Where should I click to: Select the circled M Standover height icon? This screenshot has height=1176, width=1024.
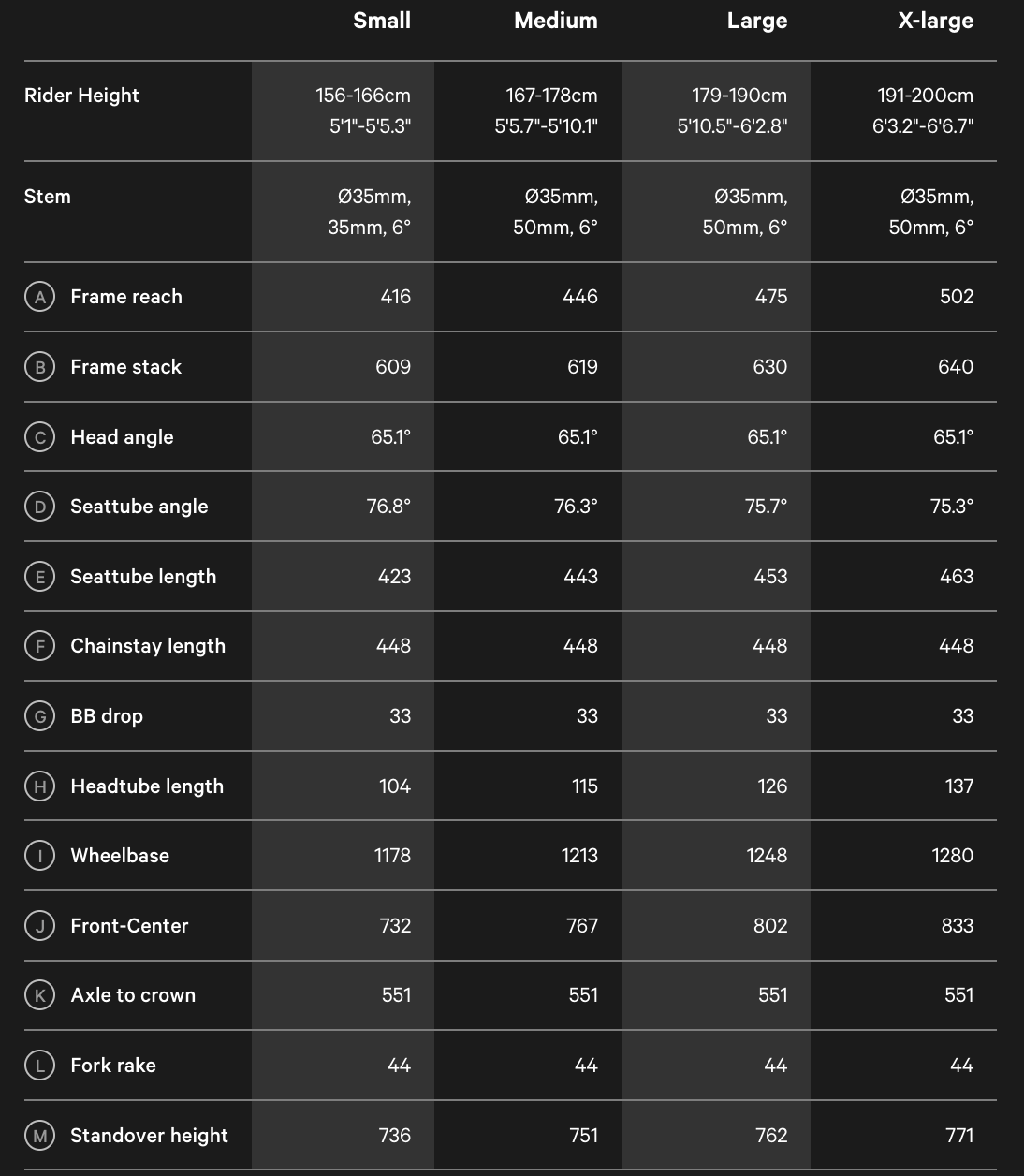(x=39, y=1136)
